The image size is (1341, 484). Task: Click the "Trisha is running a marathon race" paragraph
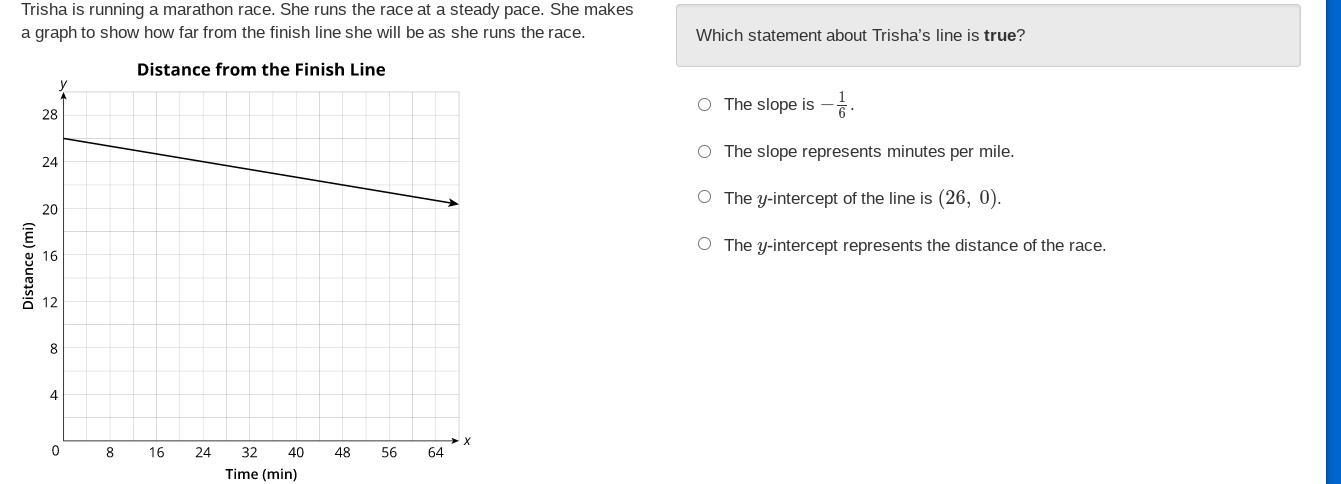coord(327,21)
